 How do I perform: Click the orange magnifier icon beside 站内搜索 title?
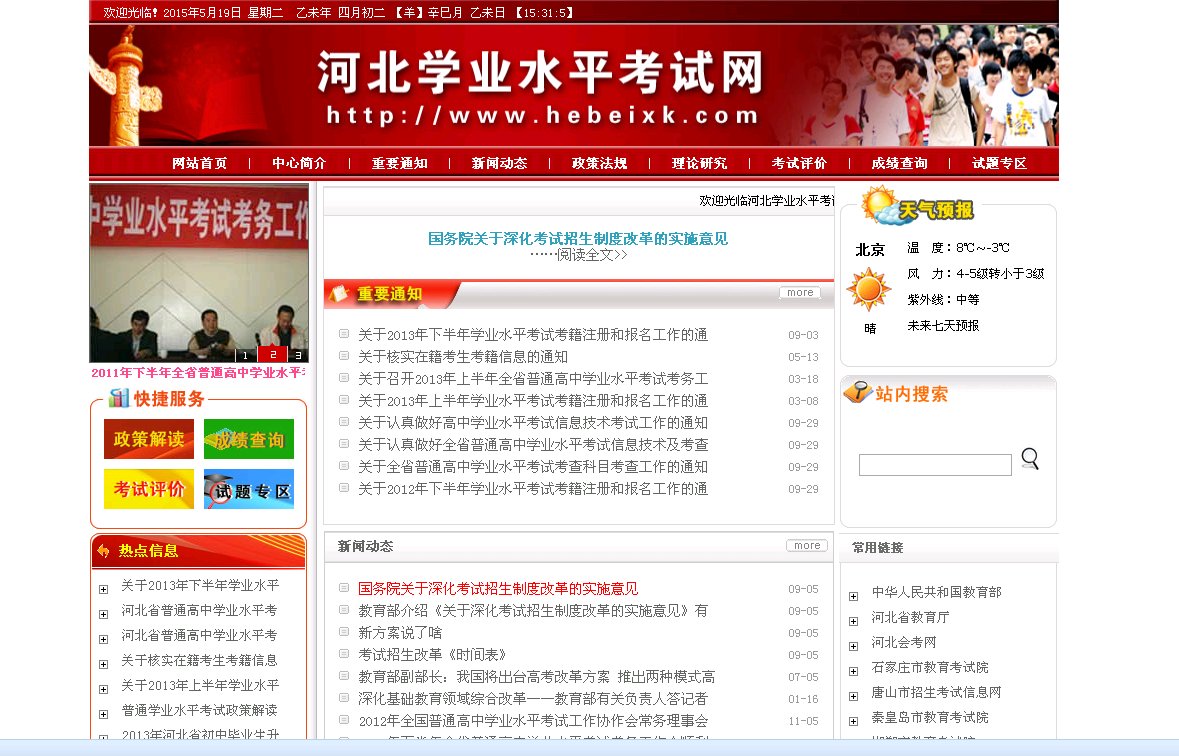858,393
